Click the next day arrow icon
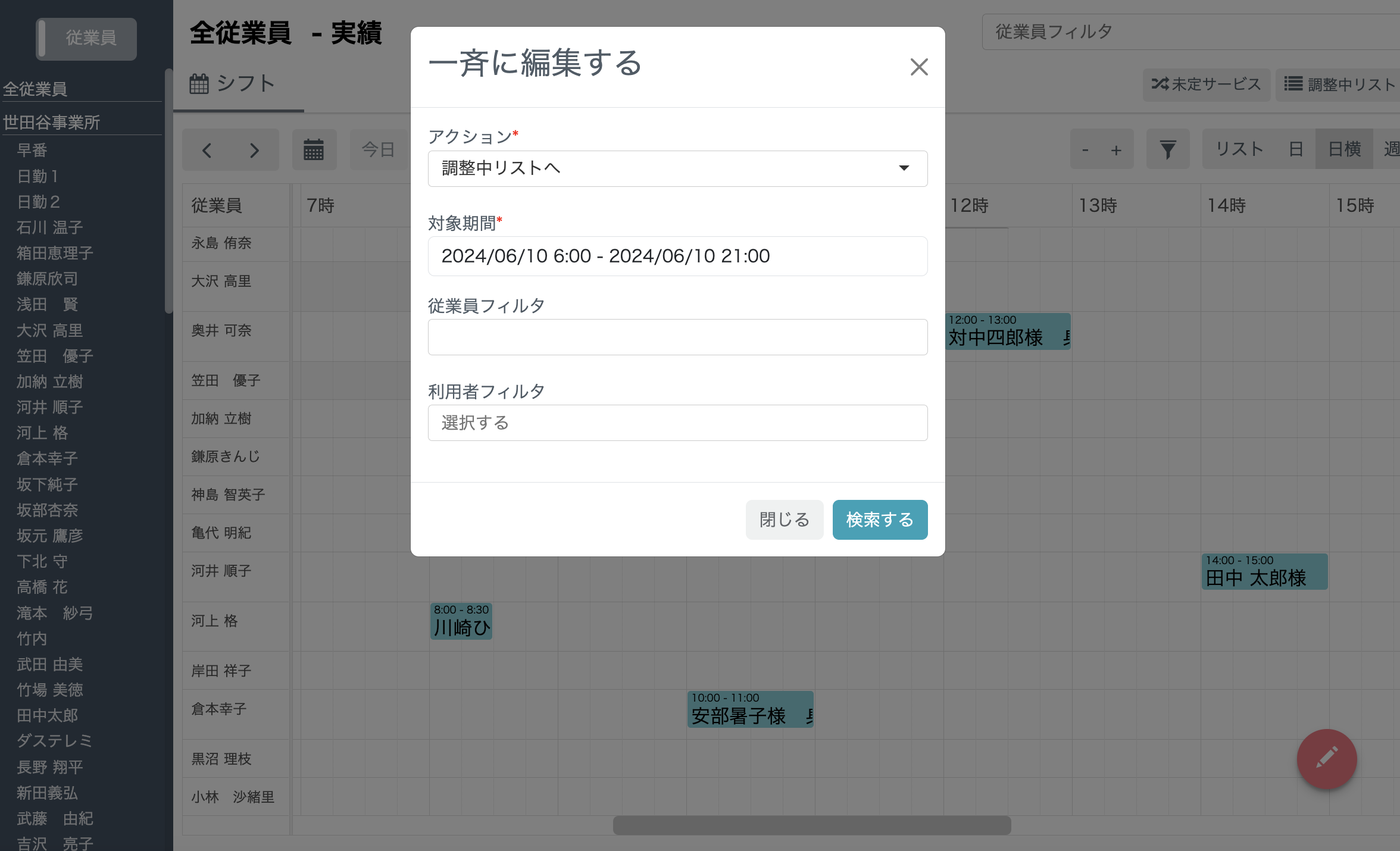1400x851 pixels. coord(254,149)
